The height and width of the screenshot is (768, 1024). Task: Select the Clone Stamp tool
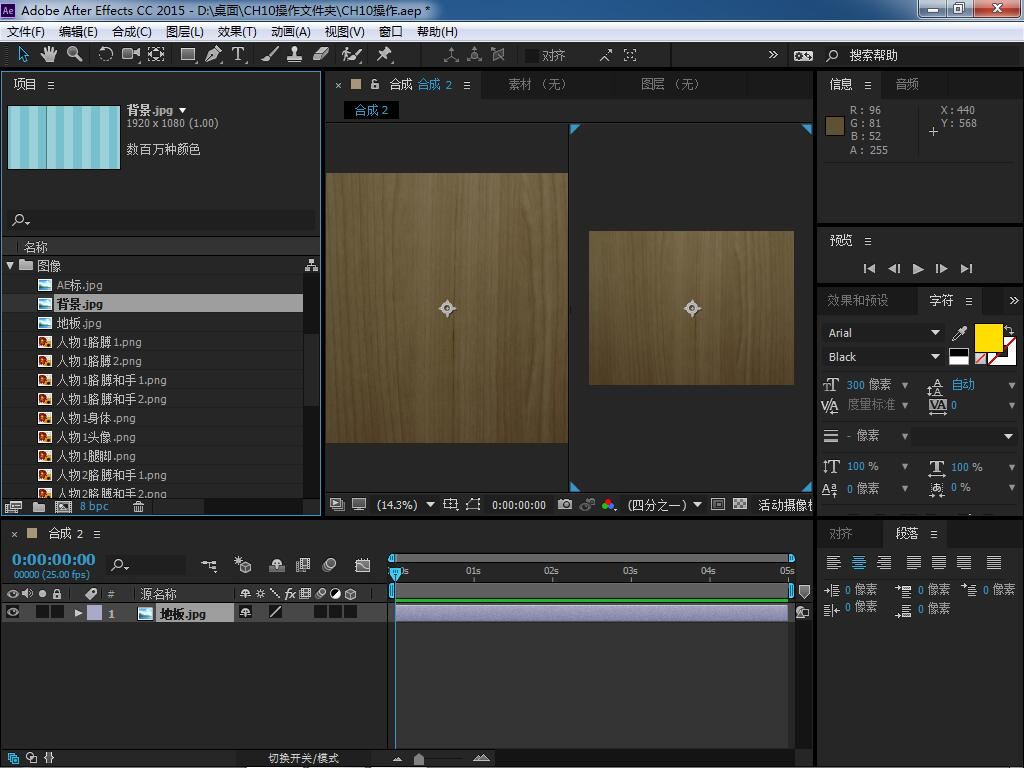pyautogui.click(x=295, y=55)
